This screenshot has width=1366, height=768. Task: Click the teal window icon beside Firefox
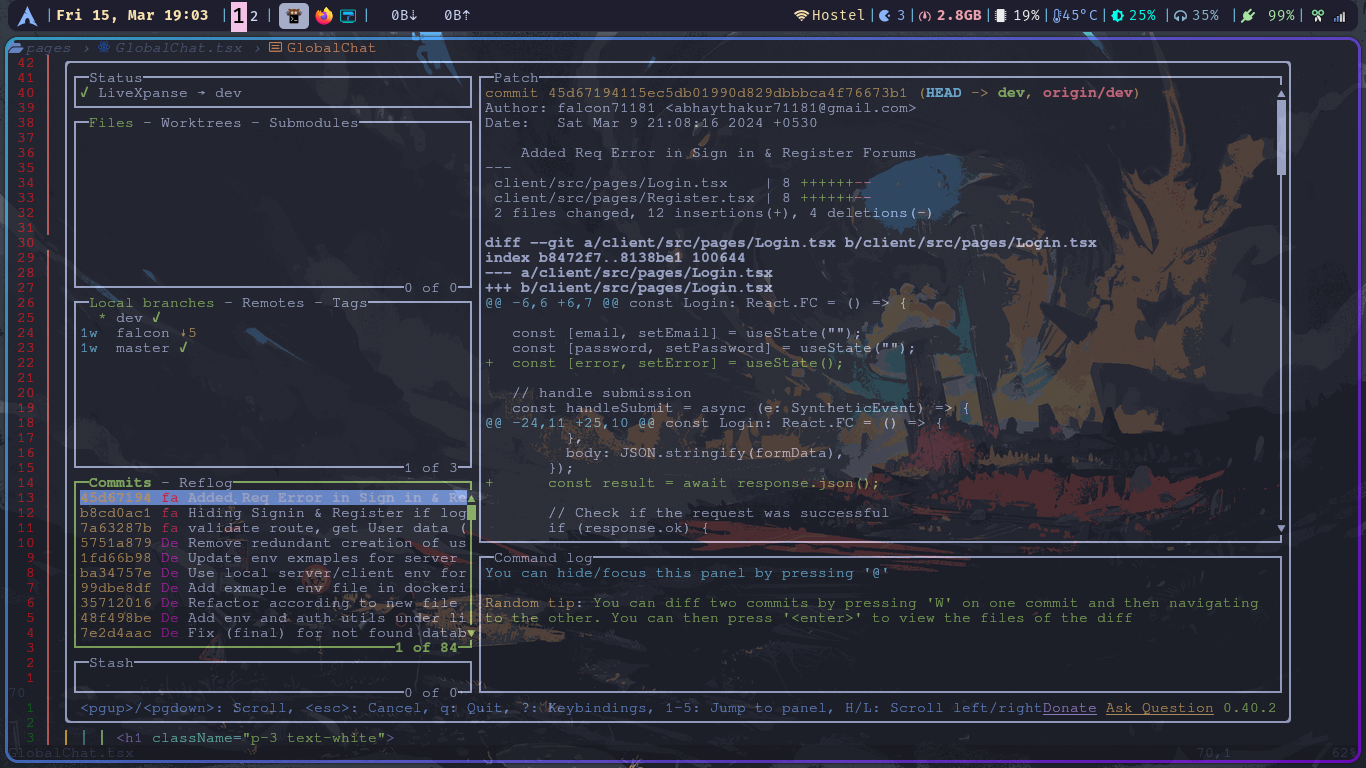[348, 15]
